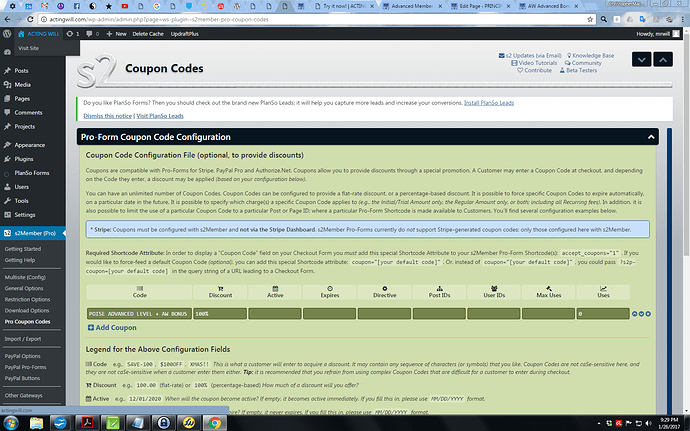This screenshot has width=690, height=431.
Task: Open PlanSo Forms in the sidebar
Action: 32,173
